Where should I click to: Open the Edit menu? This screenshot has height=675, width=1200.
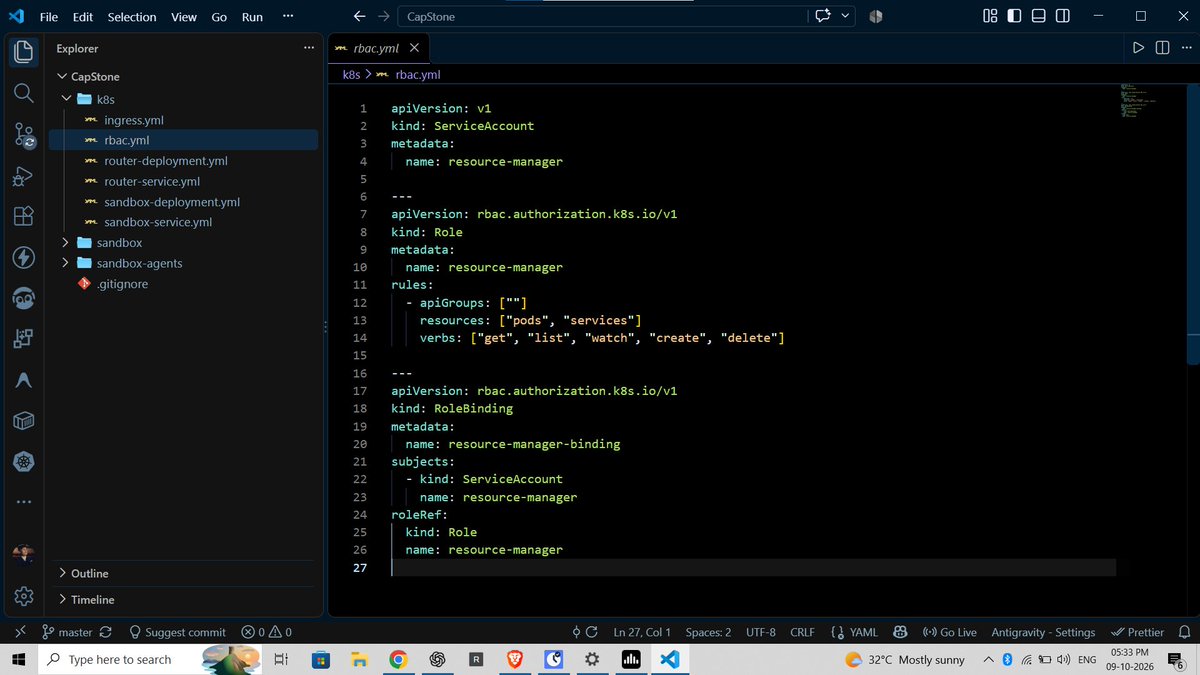[83, 16]
